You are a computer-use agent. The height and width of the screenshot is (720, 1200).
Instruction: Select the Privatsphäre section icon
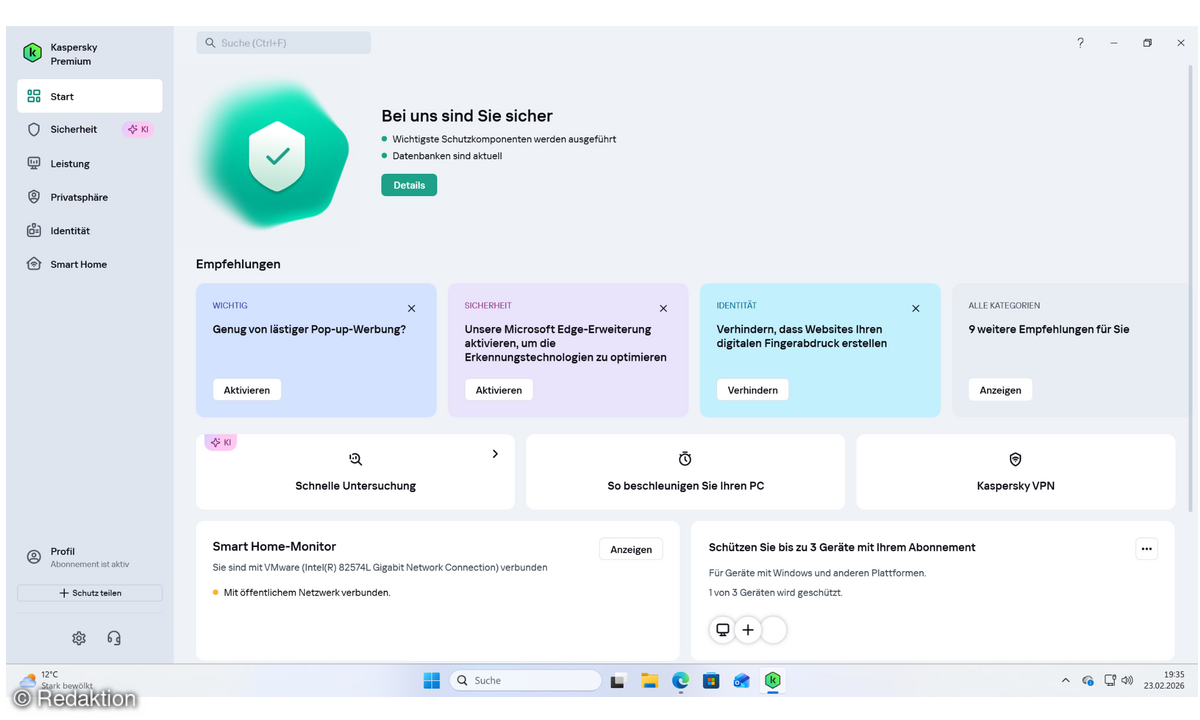point(33,196)
